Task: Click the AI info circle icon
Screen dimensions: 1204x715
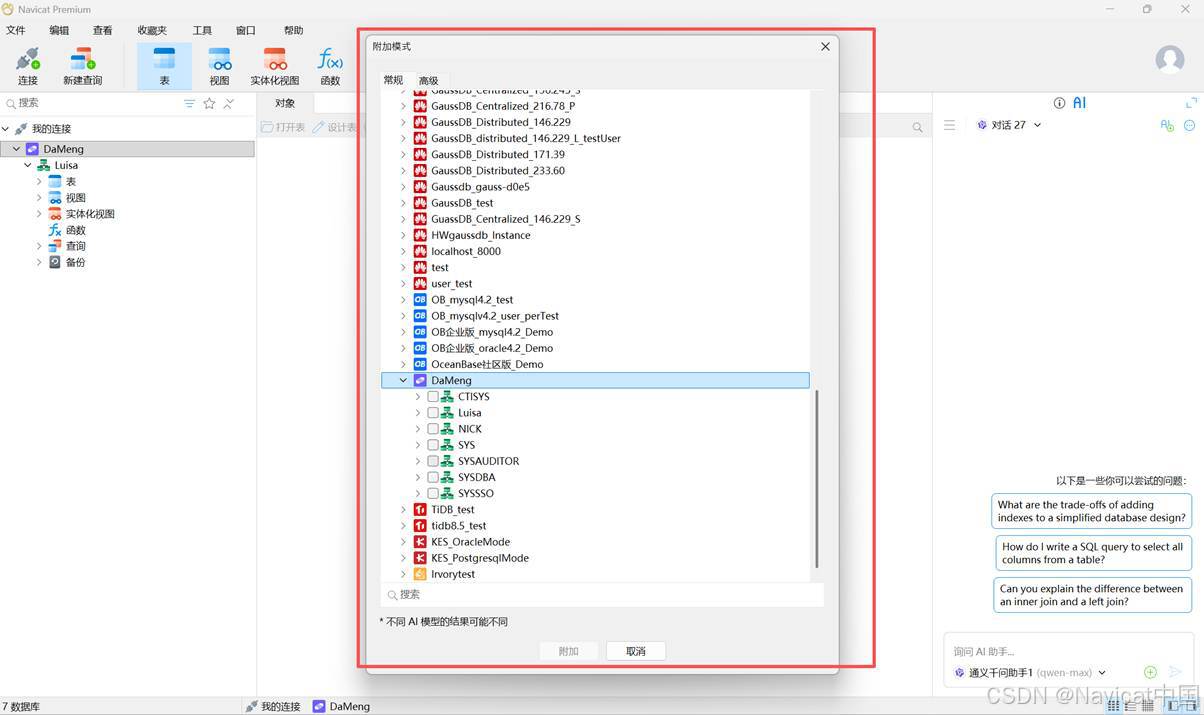Action: coord(1059,103)
